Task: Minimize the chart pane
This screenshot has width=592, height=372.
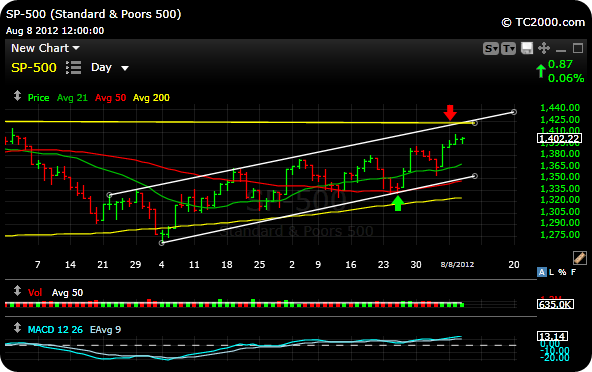Action: click(x=561, y=50)
